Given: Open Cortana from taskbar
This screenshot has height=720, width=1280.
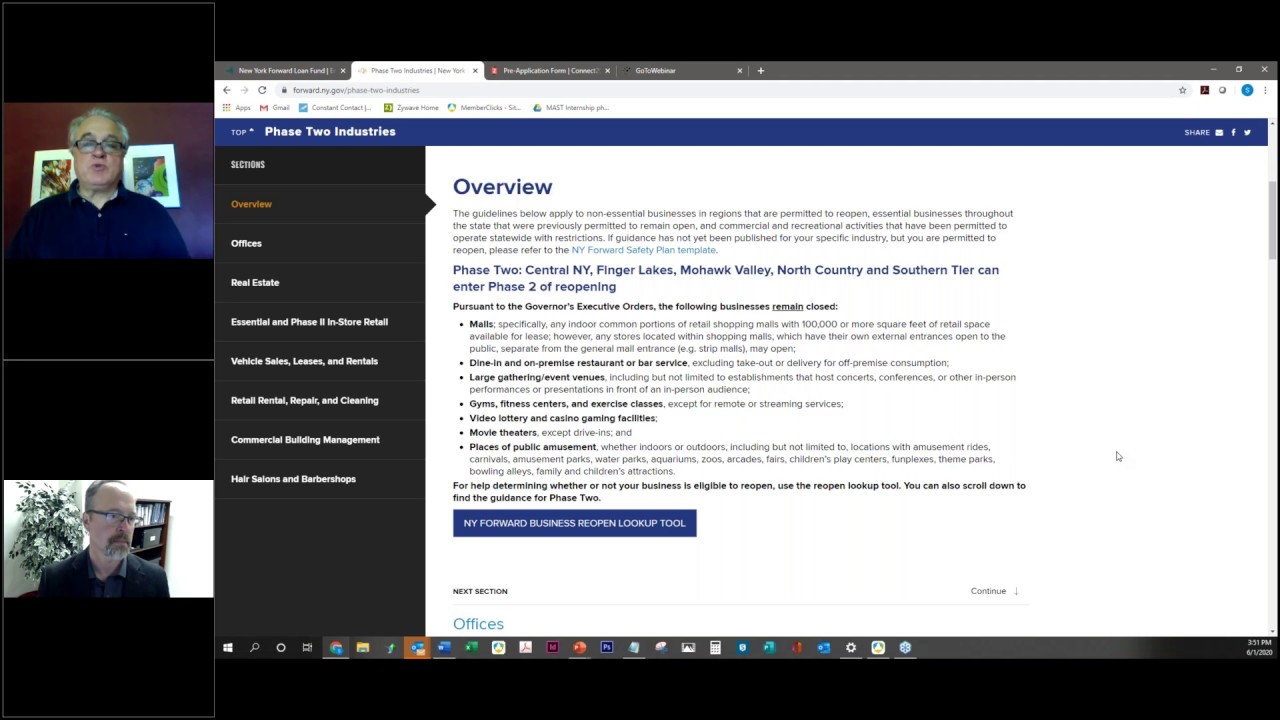Looking at the screenshot, I should click(281, 648).
